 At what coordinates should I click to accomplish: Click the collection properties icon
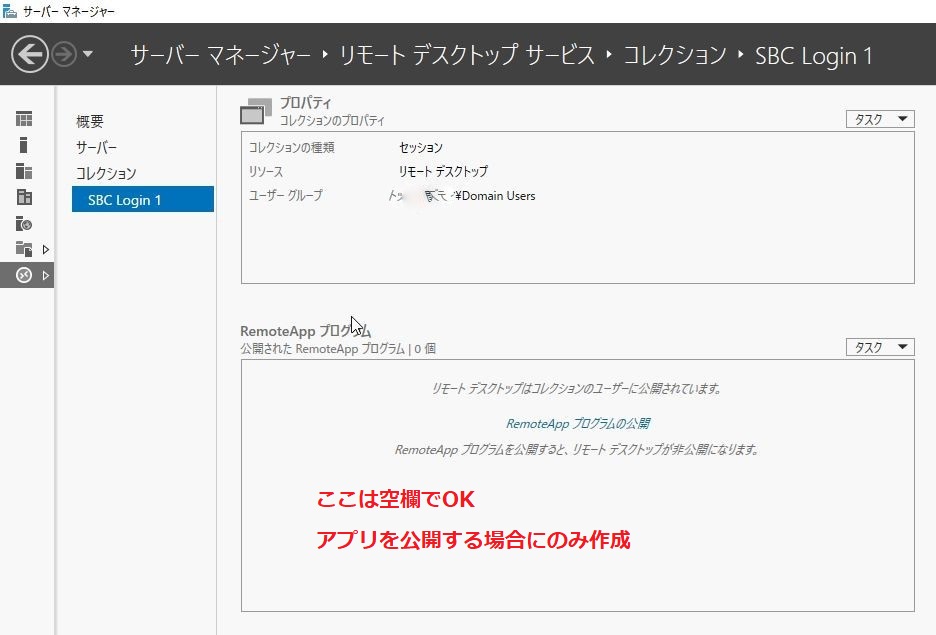pyautogui.click(x=255, y=111)
